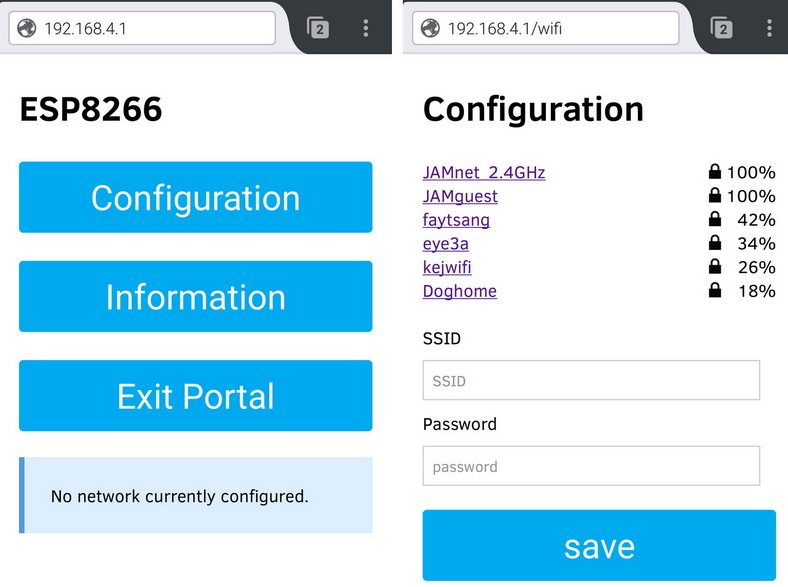Image resolution: width=788 pixels, height=587 pixels.
Task: Open tab switcher in left browser
Action: (x=318, y=29)
